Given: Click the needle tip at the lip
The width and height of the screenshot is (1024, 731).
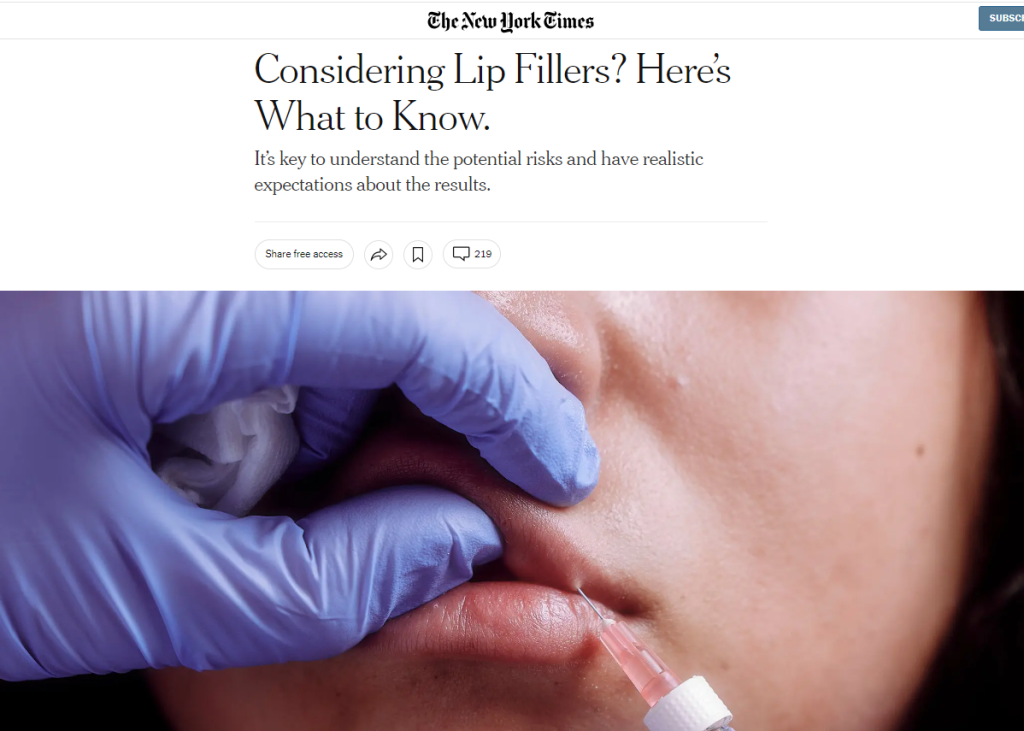Looking at the screenshot, I should [x=579, y=590].
